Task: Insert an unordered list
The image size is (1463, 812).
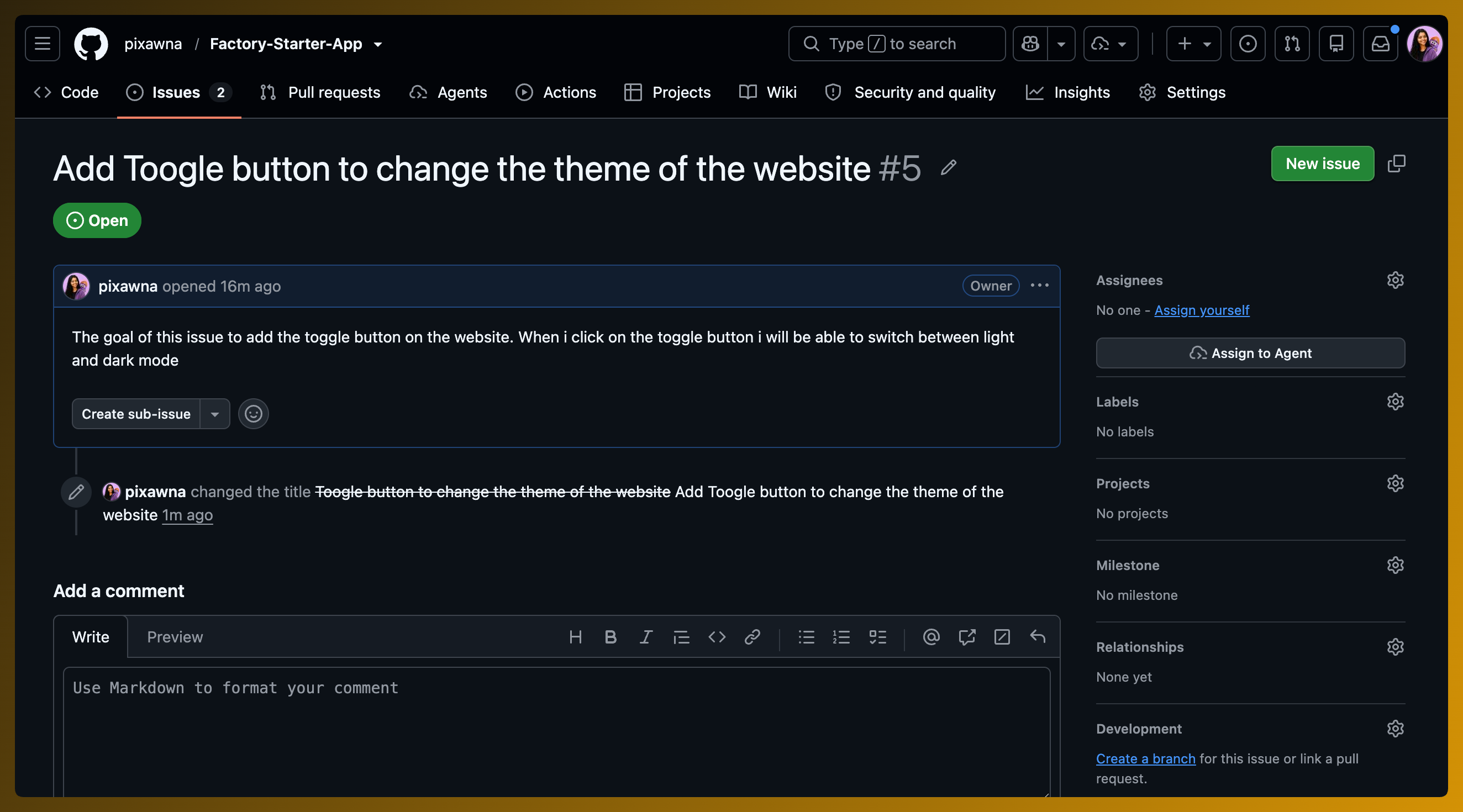Action: tap(806, 636)
